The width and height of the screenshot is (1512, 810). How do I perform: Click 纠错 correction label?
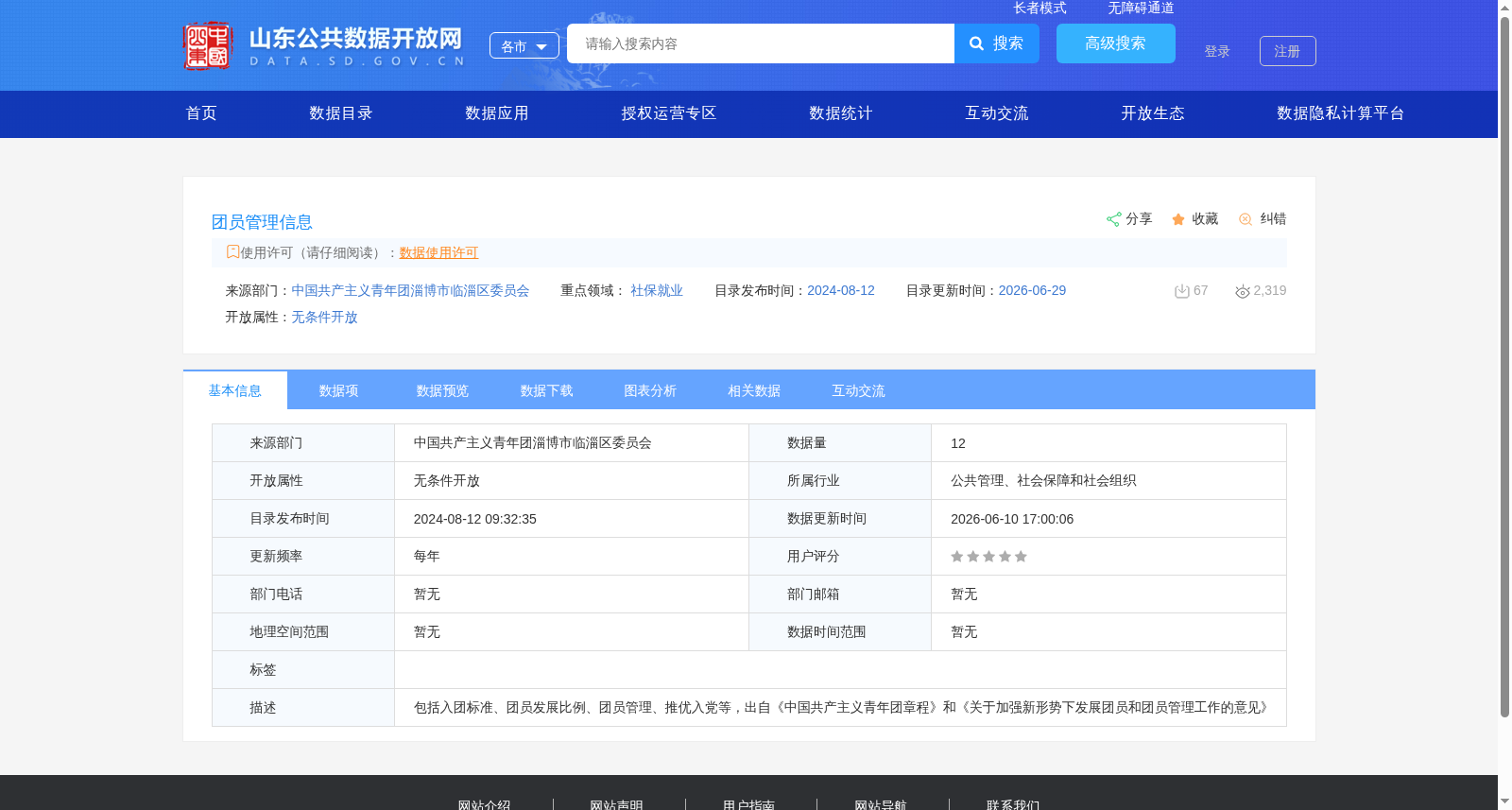[x=1273, y=218]
